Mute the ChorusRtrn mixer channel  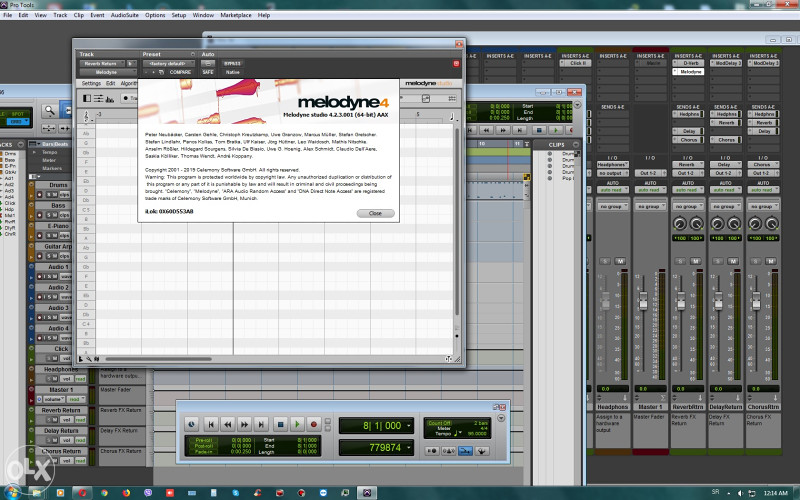[x=771, y=261]
